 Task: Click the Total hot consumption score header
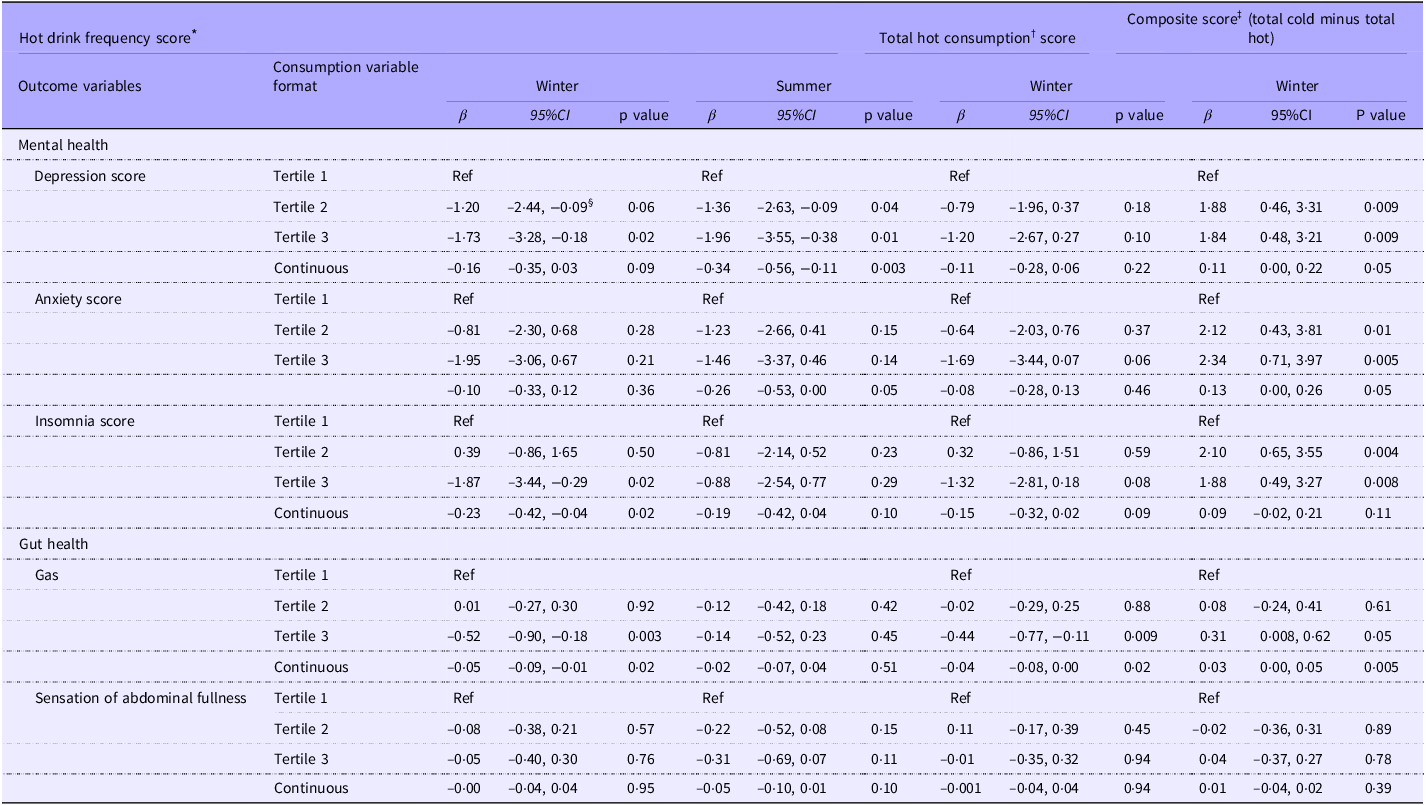[977, 38]
